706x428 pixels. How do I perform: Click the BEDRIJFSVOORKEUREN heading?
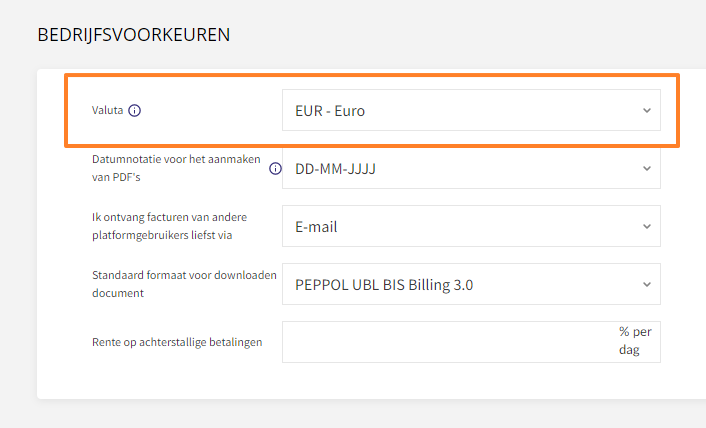point(134,35)
